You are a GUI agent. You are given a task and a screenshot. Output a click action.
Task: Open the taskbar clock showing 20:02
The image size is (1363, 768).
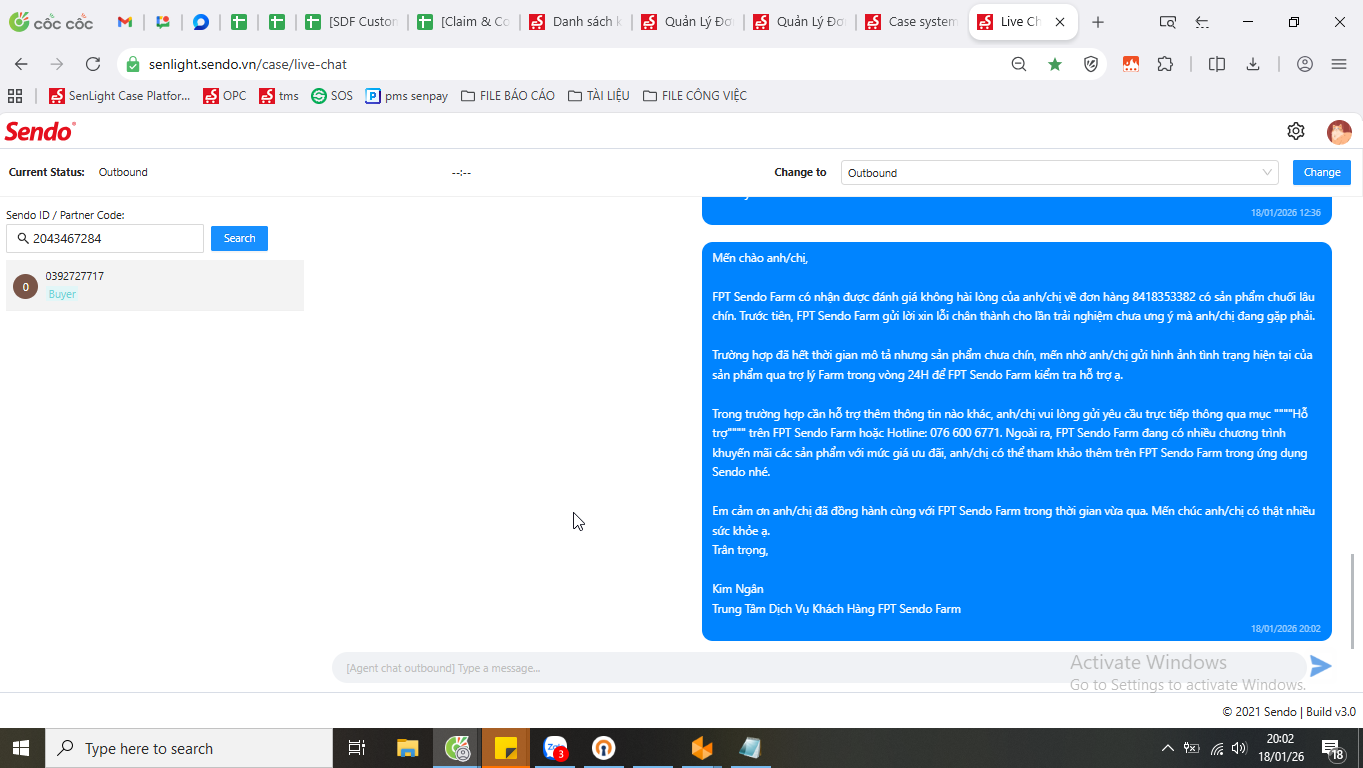point(1280,748)
